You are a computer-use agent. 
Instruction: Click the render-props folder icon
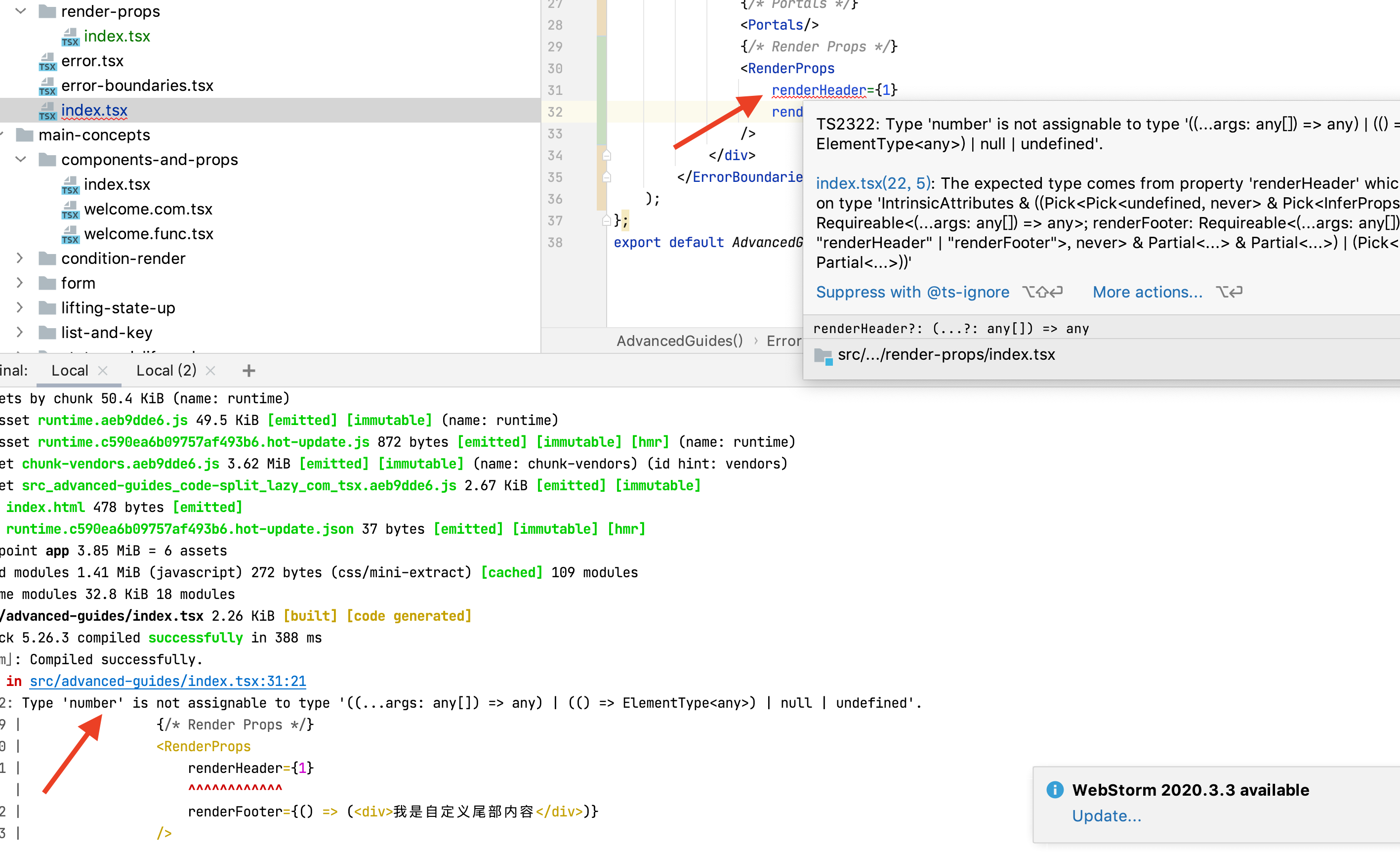(x=48, y=11)
